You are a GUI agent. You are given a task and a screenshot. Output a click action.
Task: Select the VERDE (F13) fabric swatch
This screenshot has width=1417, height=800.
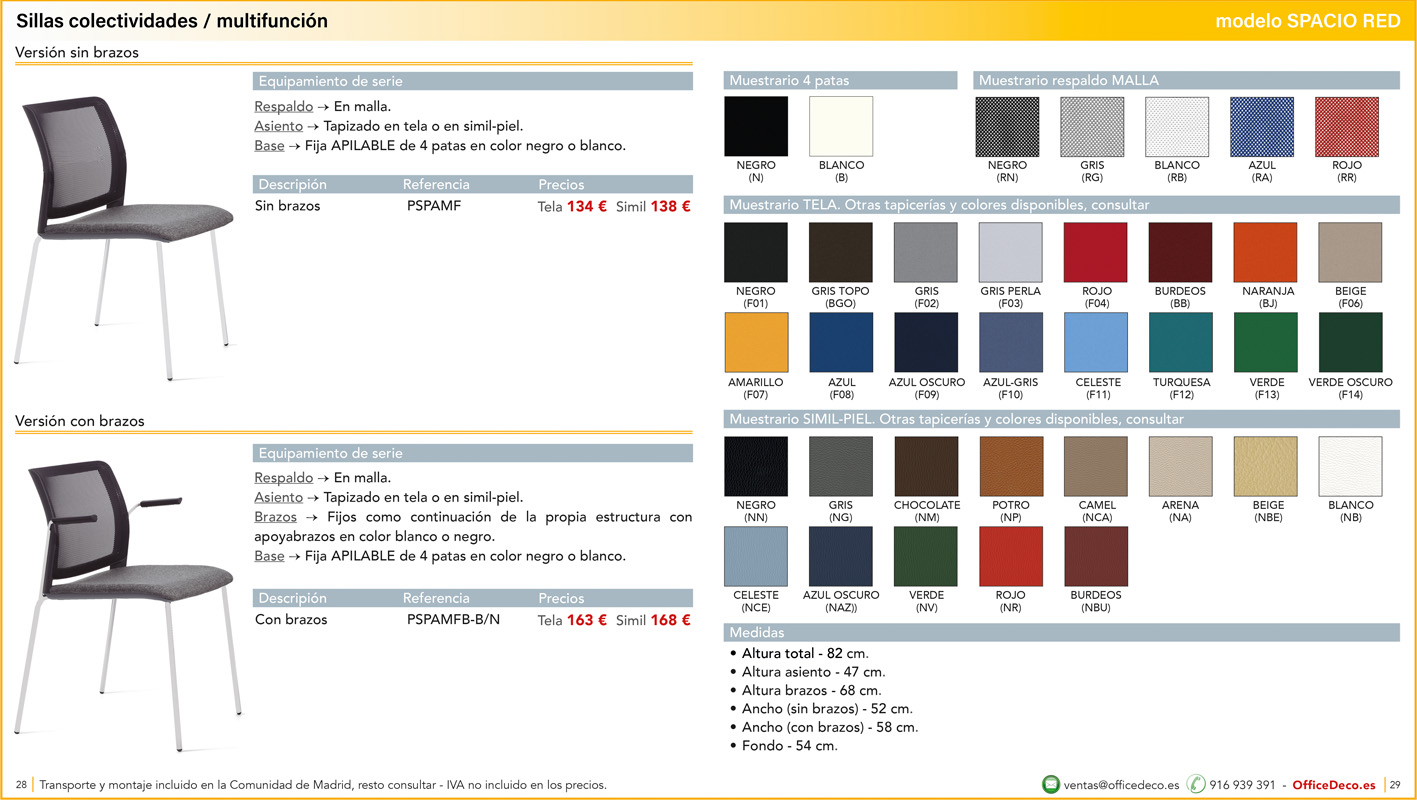[x=1266, y=343]
